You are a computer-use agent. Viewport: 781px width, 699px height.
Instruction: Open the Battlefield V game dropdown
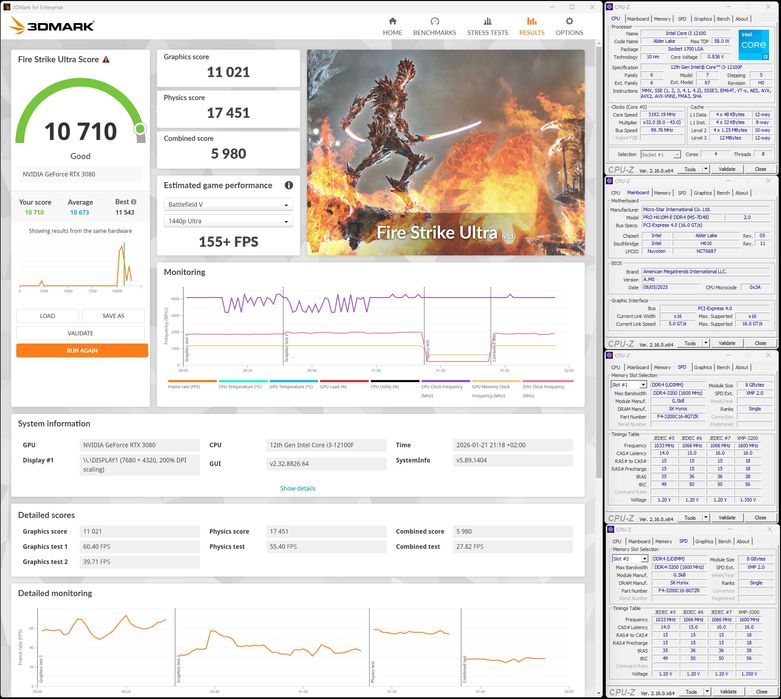coord(228,205)
